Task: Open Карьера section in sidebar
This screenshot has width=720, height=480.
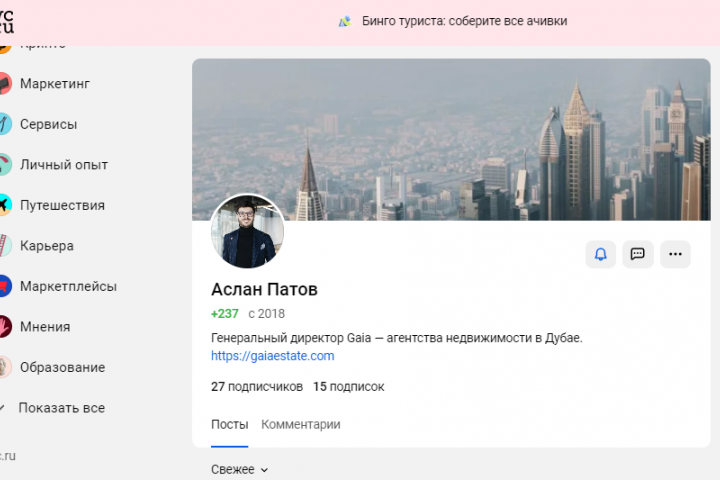Action: [47, 245]
